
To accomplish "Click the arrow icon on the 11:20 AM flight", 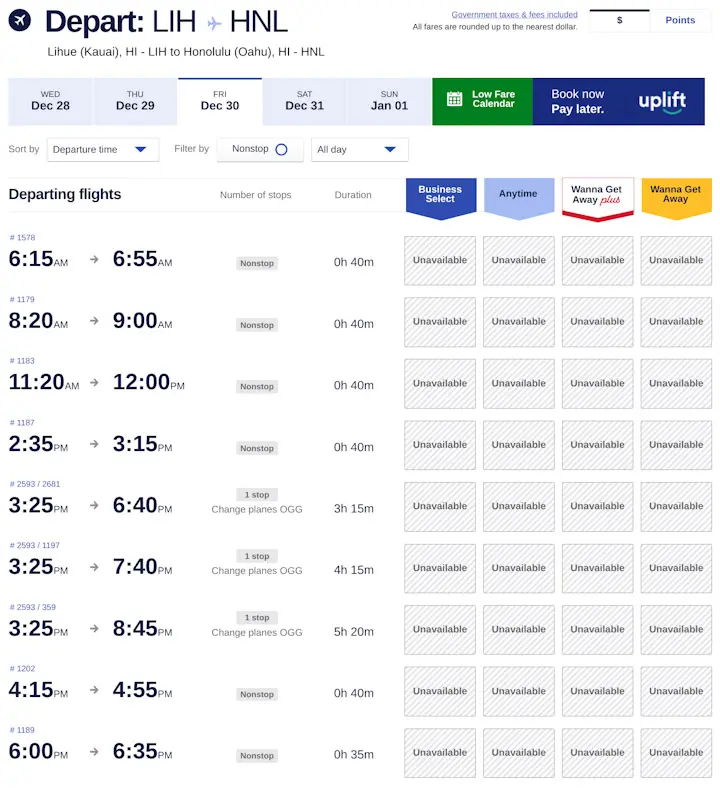I will click(x=94, y=383).
